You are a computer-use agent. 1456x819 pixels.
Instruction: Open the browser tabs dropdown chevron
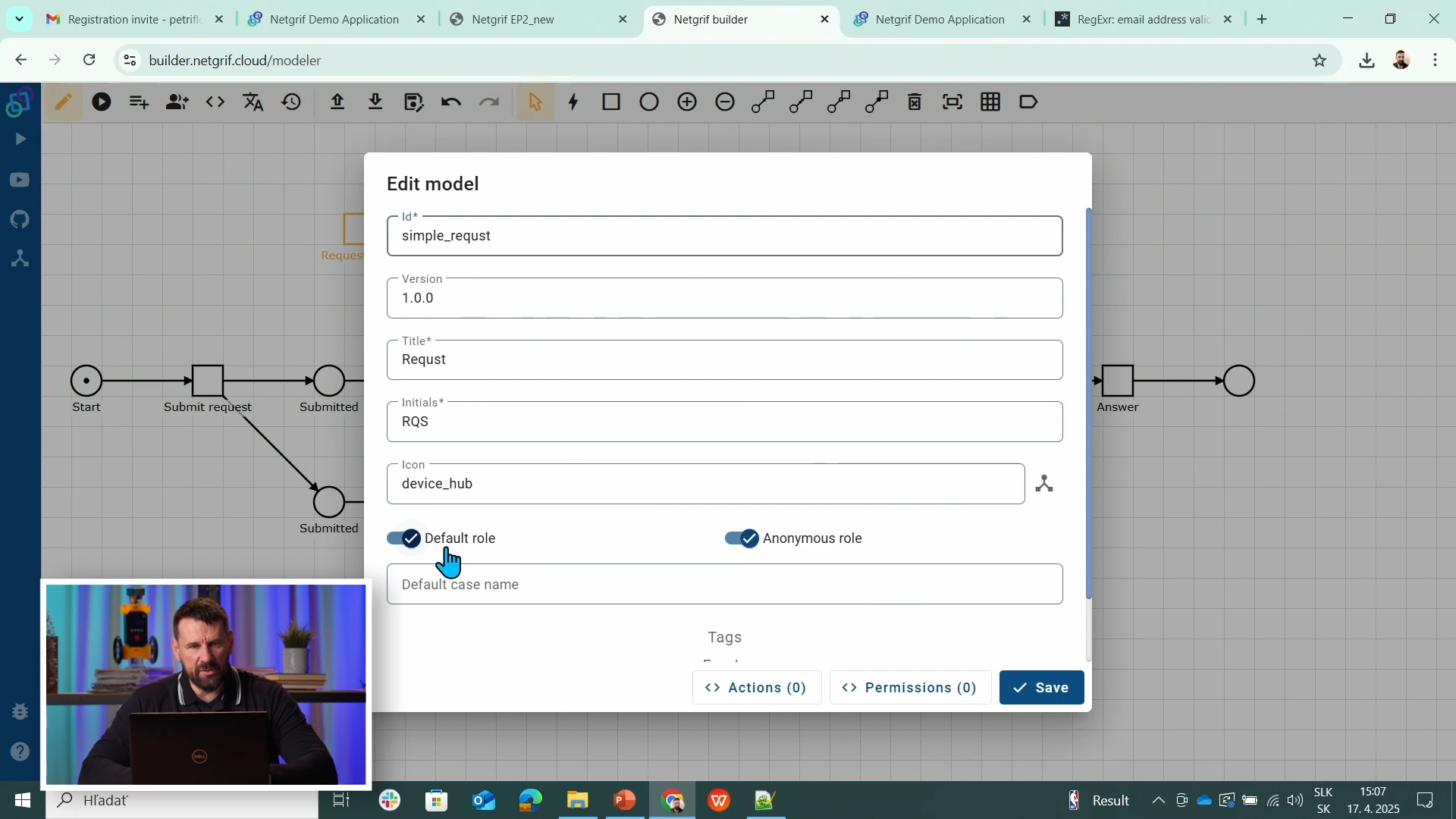point(19,19)
